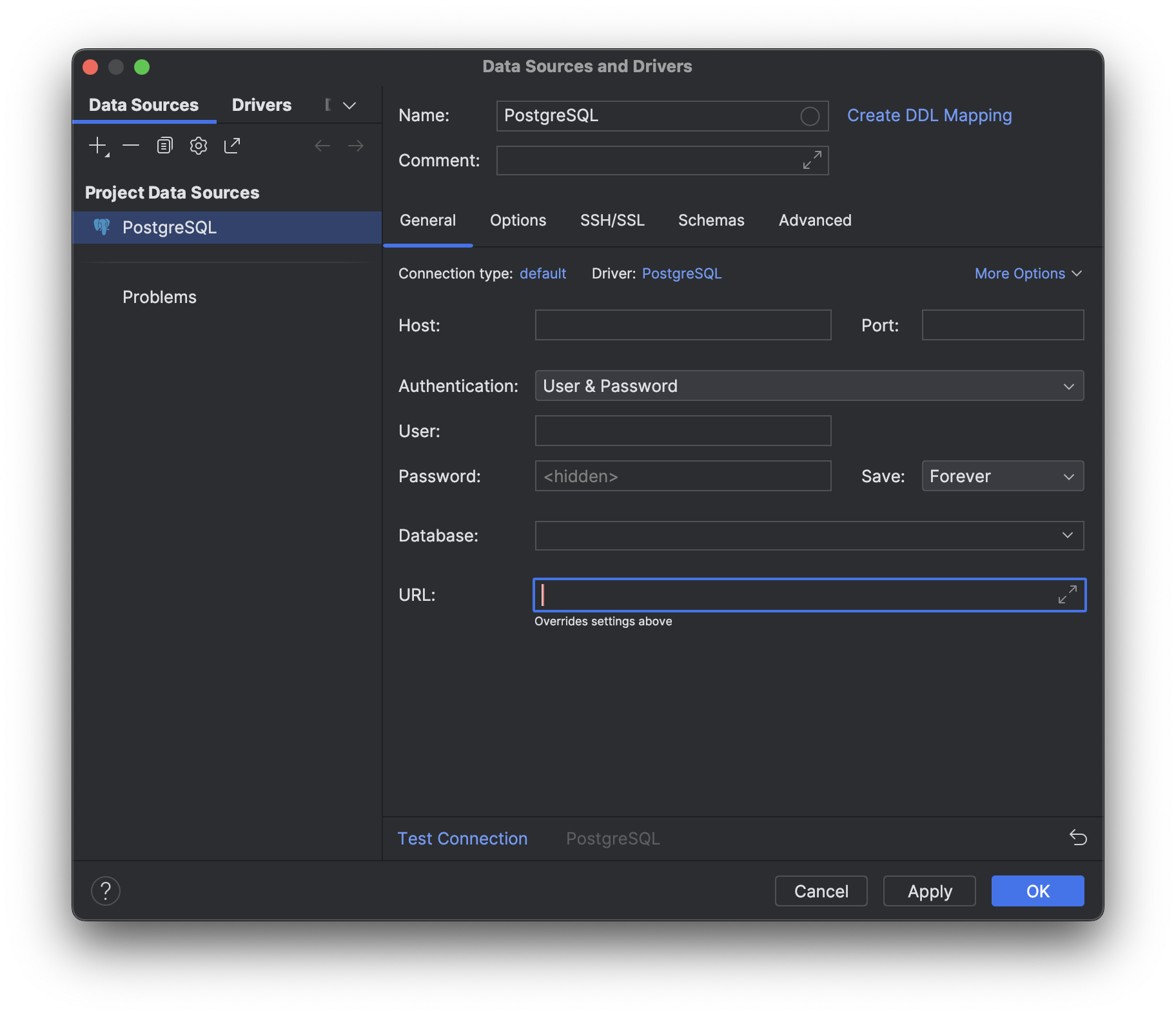The height and width of the screenshot is (1016, 1176).
Task: Open the help question mark button
Action: [106, 891]
